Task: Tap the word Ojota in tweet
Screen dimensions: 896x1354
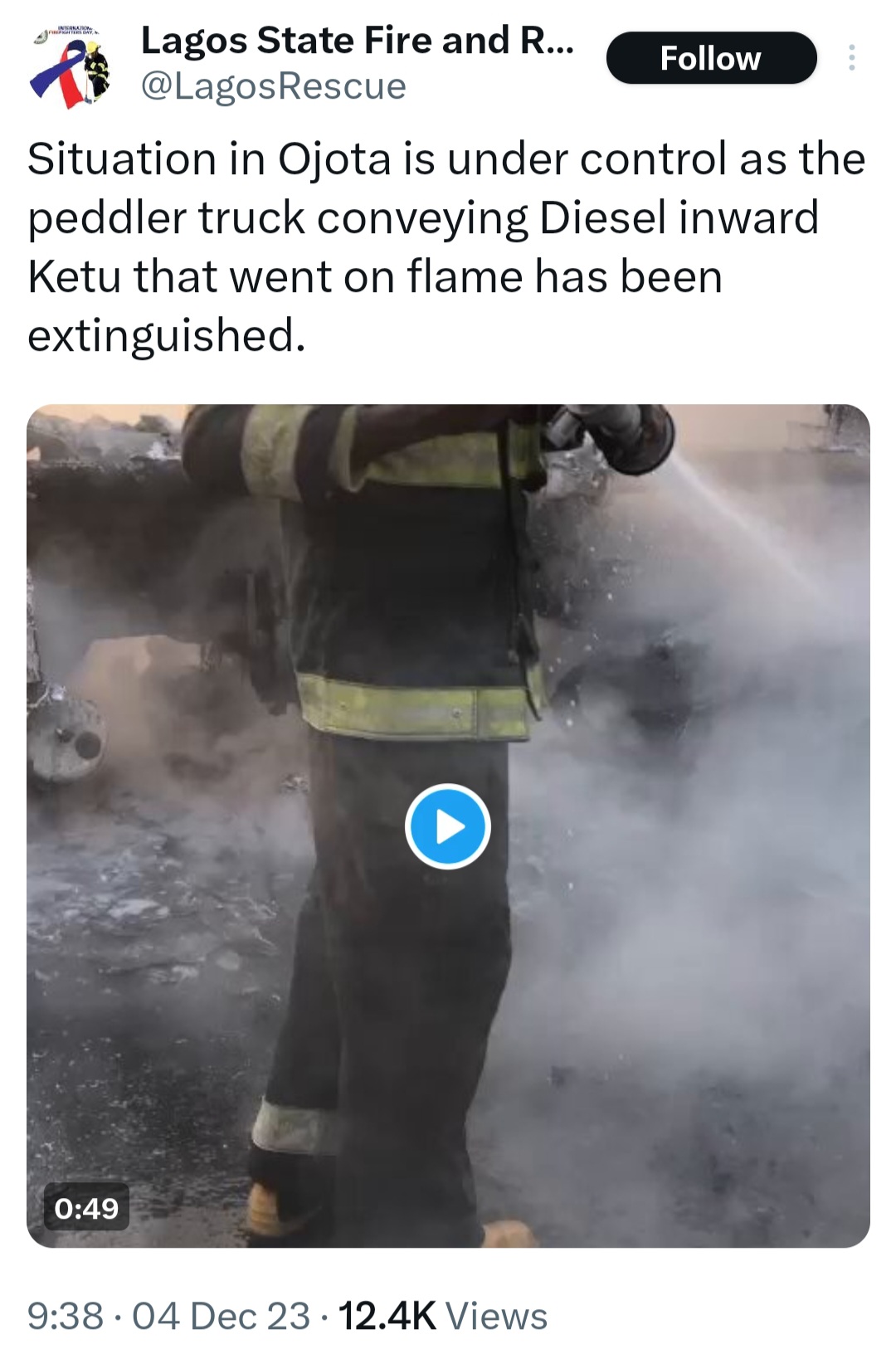Action: (x=334, y=158)
